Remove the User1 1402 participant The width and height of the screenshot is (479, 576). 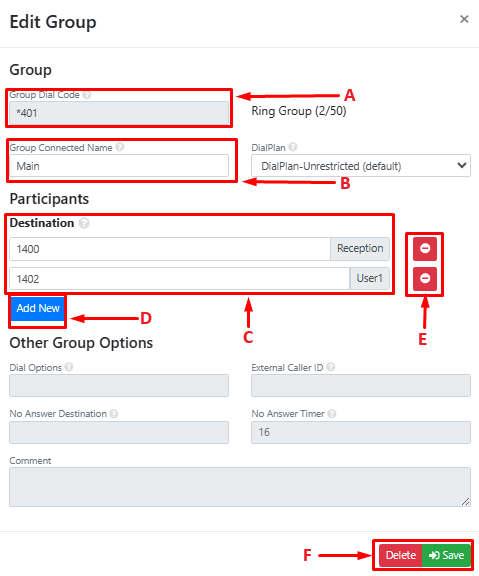[x=425, y=279]
